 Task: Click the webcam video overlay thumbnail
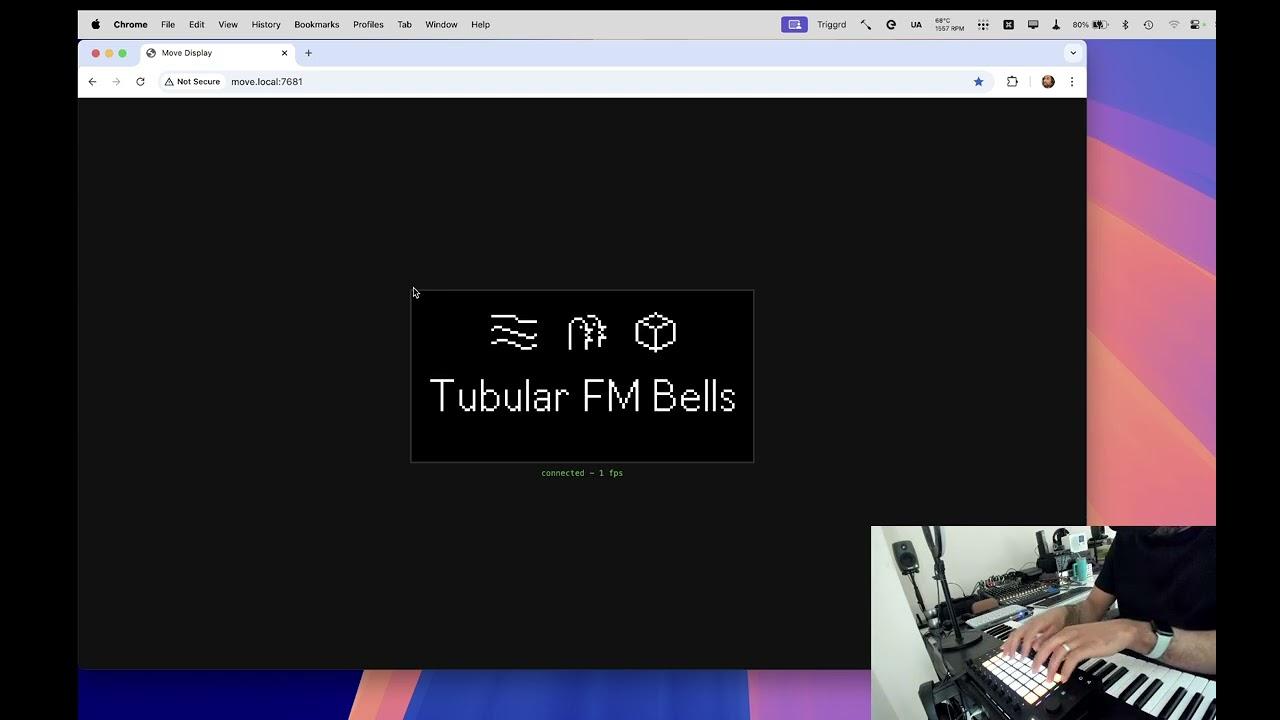1043,622
